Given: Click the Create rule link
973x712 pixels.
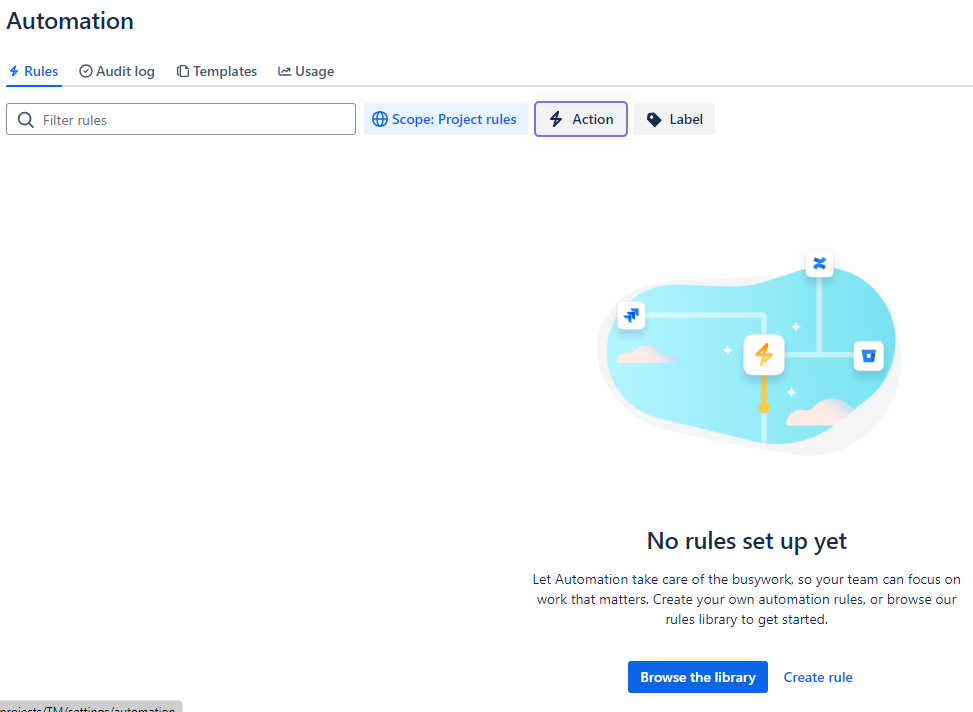Looking at the screenshot, I should click(x=818, y=677).
